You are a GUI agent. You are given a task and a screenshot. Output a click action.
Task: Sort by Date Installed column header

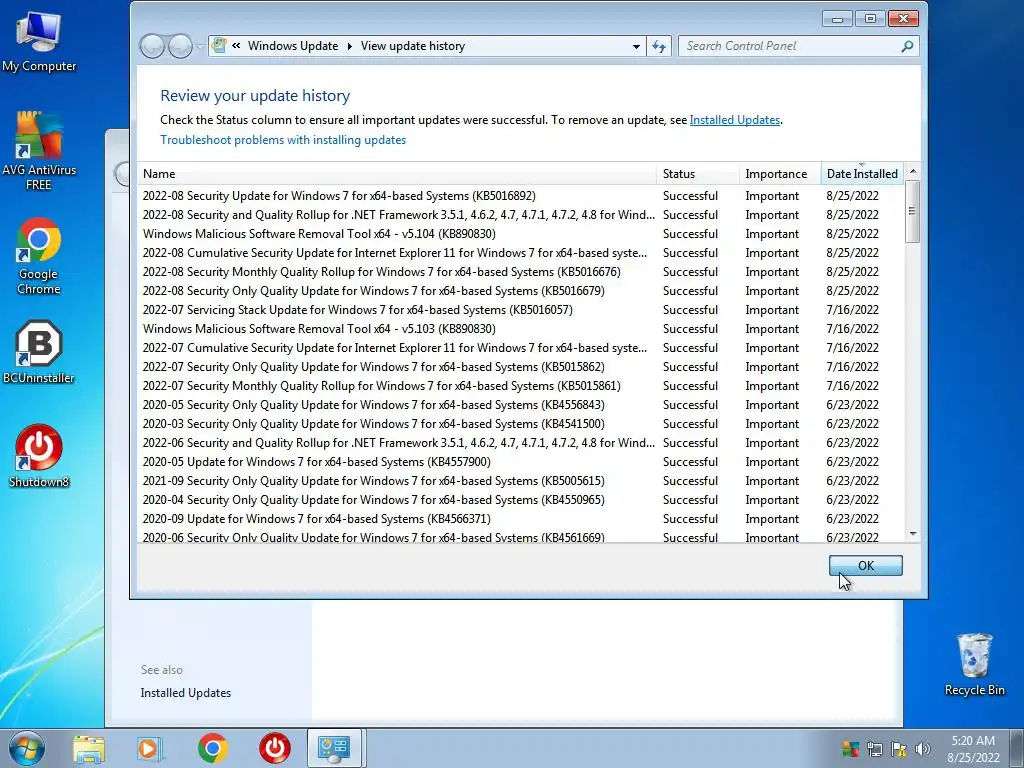(x=862, y=174)
